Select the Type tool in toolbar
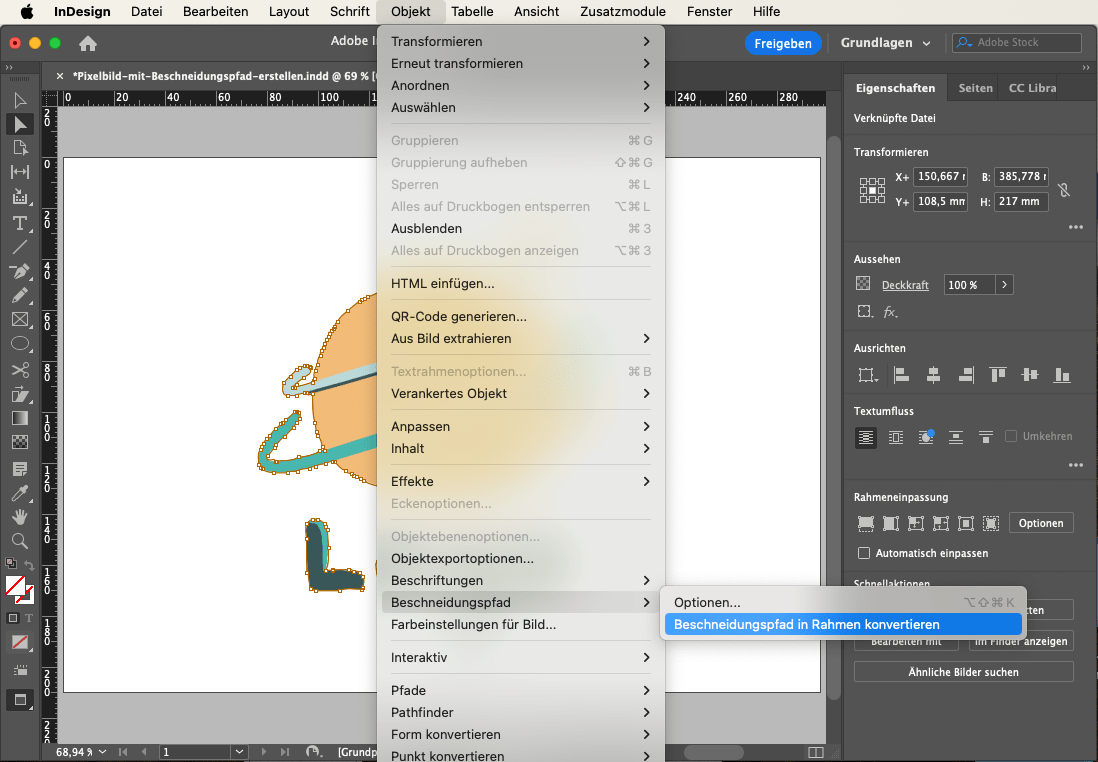Screen dimensions: 1098x762 (x=19, y=222)
